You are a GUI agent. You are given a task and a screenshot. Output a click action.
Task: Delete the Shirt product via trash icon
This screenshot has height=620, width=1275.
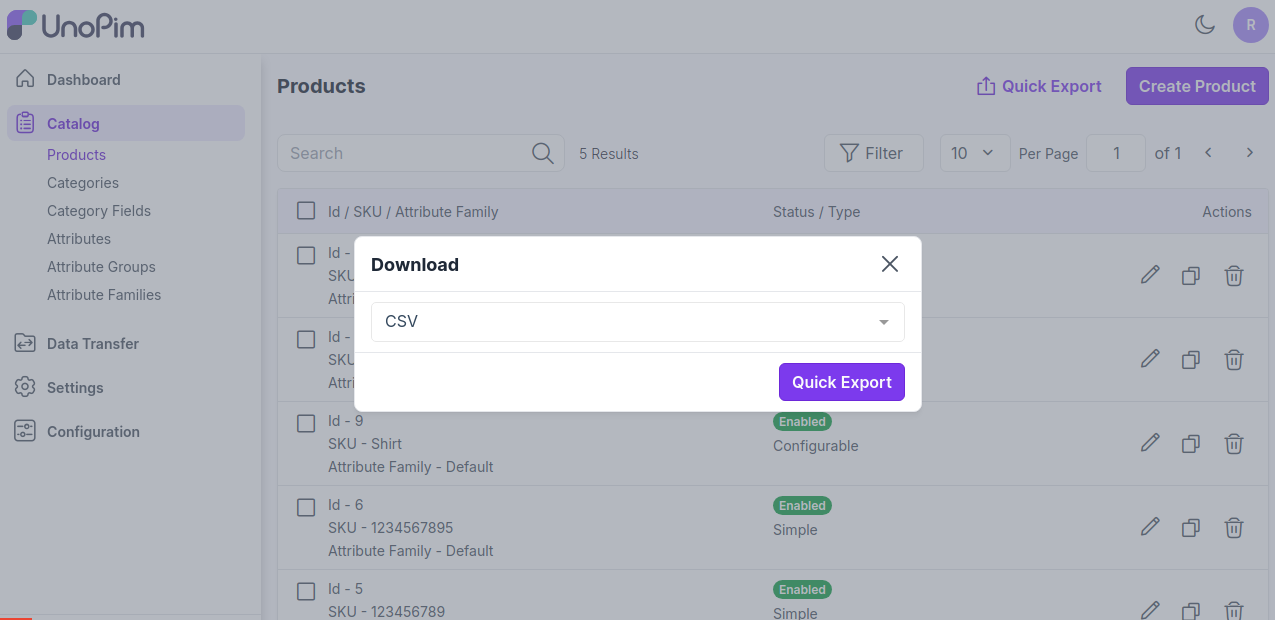1234,443
